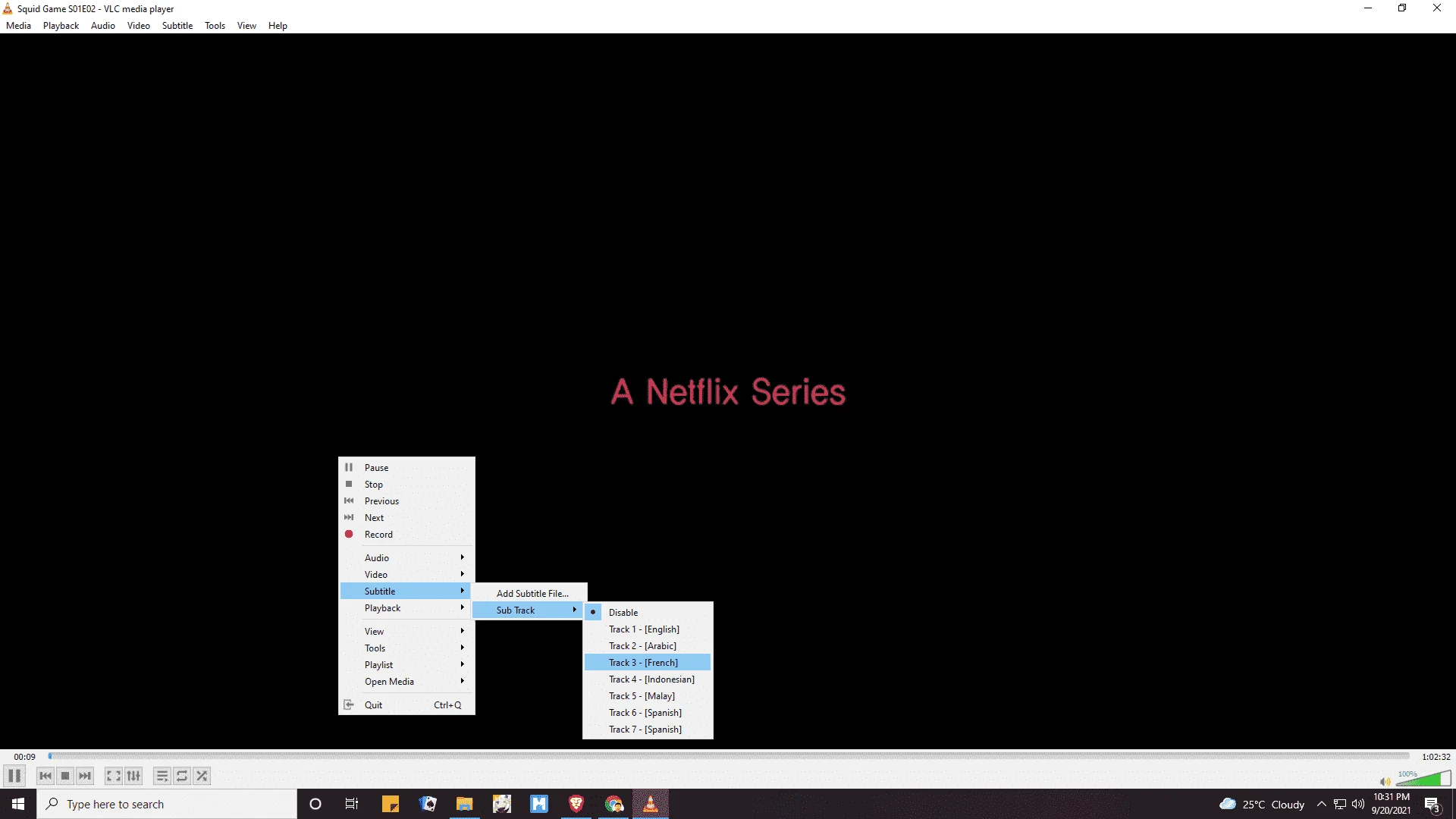Click the pause button in the control bar
1456x819 pixels.
14,776
